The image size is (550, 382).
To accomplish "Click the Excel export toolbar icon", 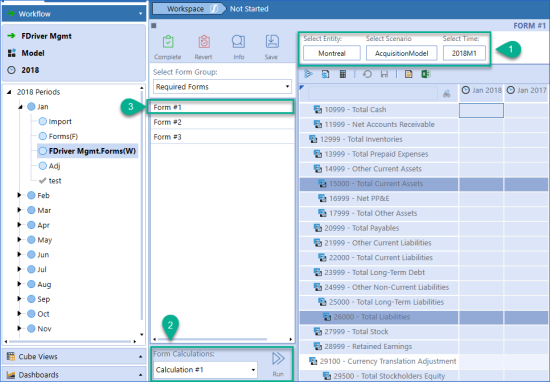I will 425,74.
